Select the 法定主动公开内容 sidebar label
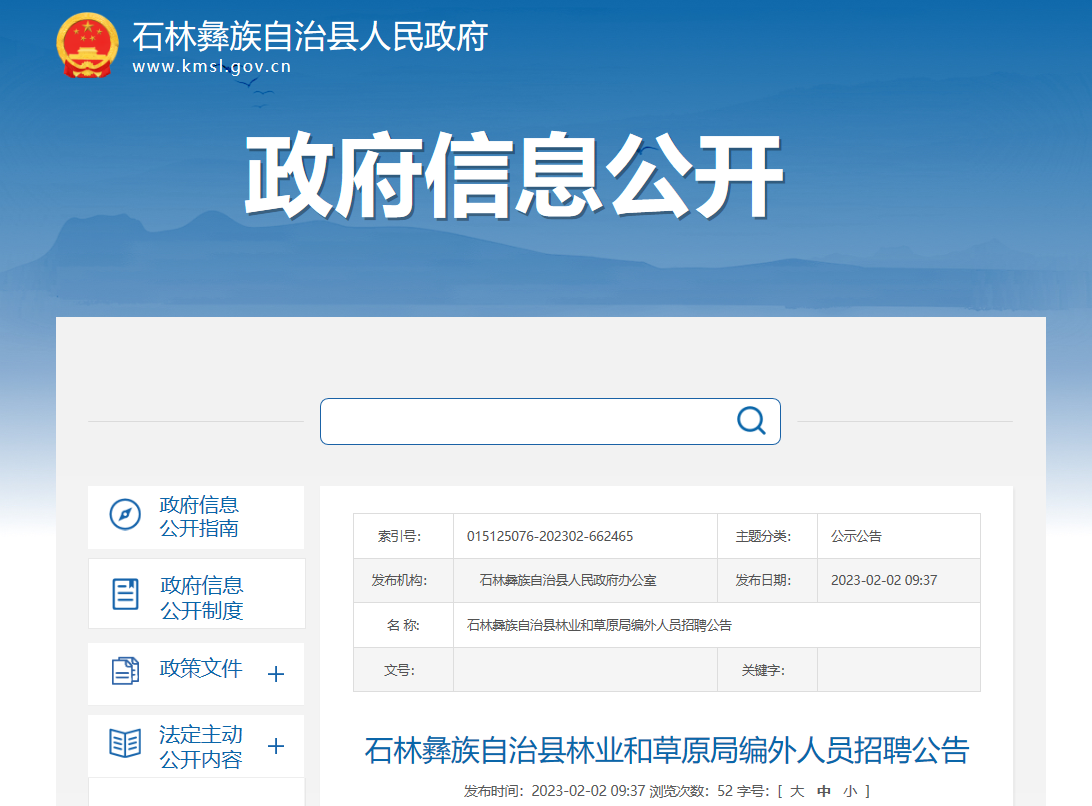 point(201,747)
